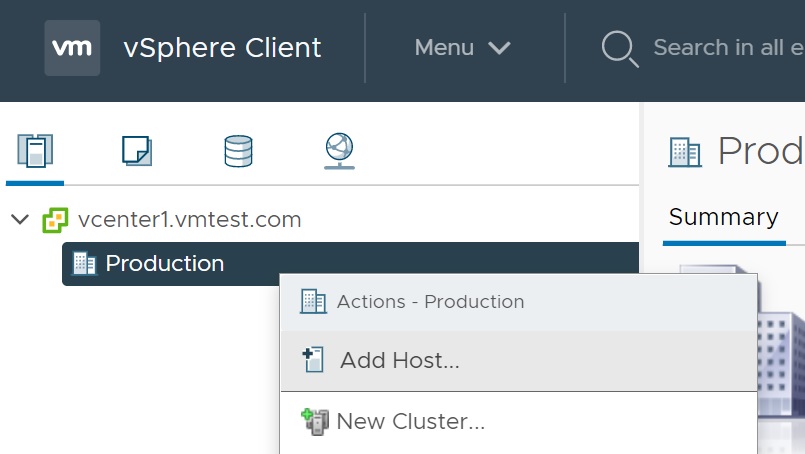Image resolution: width=805 pixels, height=454 pixels.
Task: Collapse the vcenter1.vmtest.com tree node
Action: point(20,220)
